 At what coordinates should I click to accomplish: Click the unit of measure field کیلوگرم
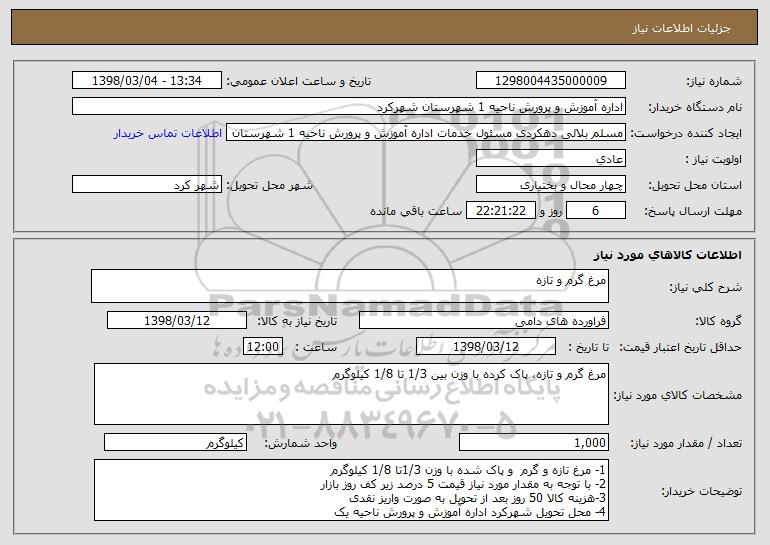click(x=175, y=442)
